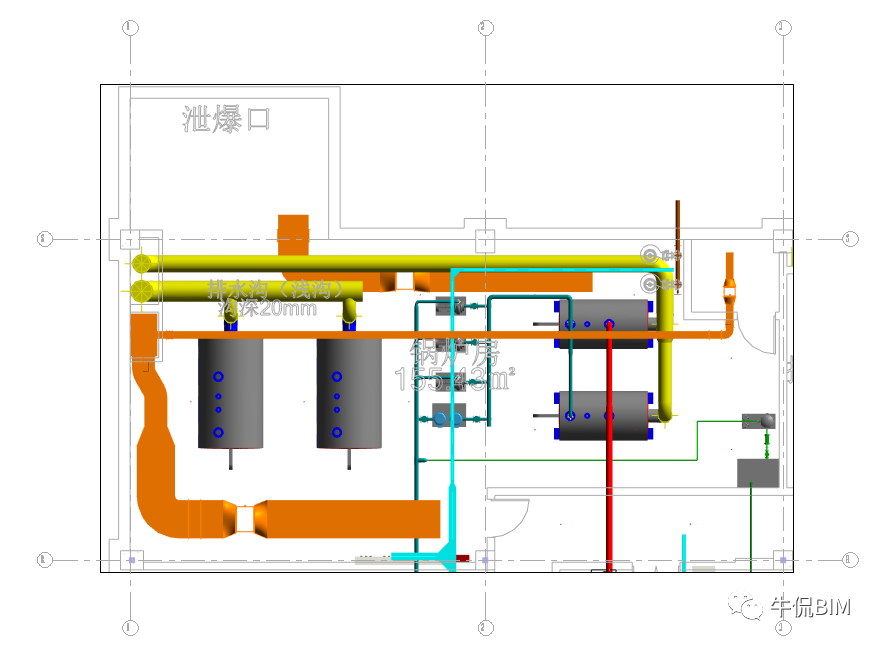
Task: Select the pump unit with two blue circles
Action: 448,416
